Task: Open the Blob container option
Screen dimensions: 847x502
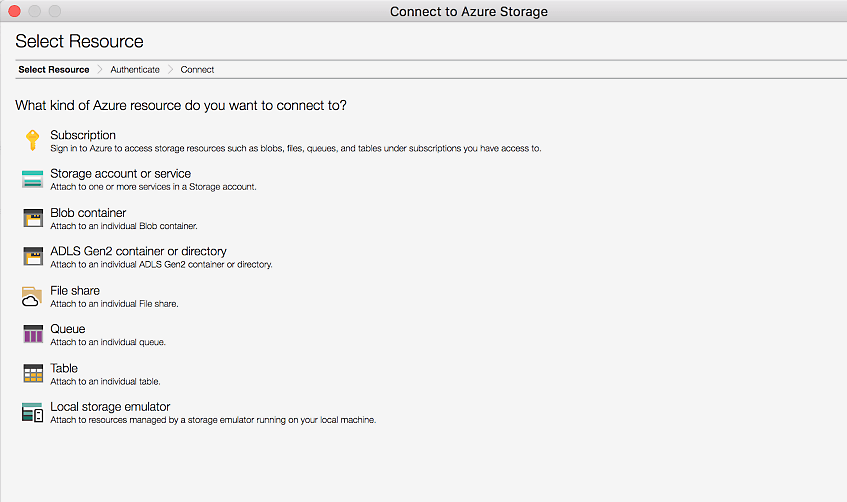Action: point(88,213)
